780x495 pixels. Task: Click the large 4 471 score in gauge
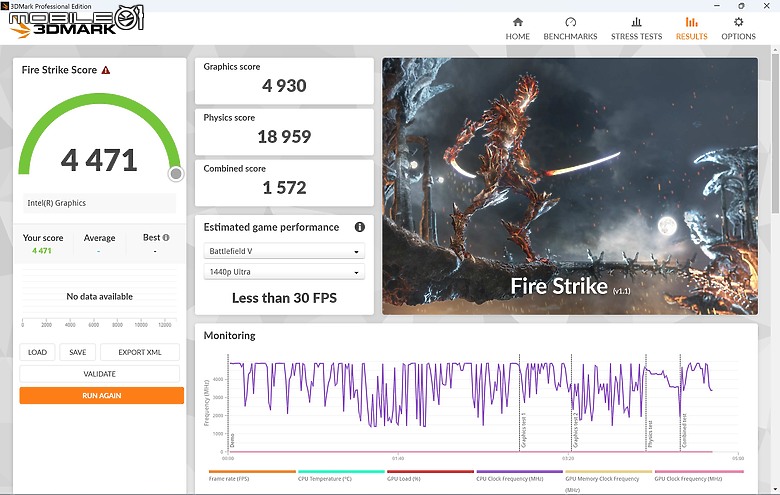click(x=99, y=160)
